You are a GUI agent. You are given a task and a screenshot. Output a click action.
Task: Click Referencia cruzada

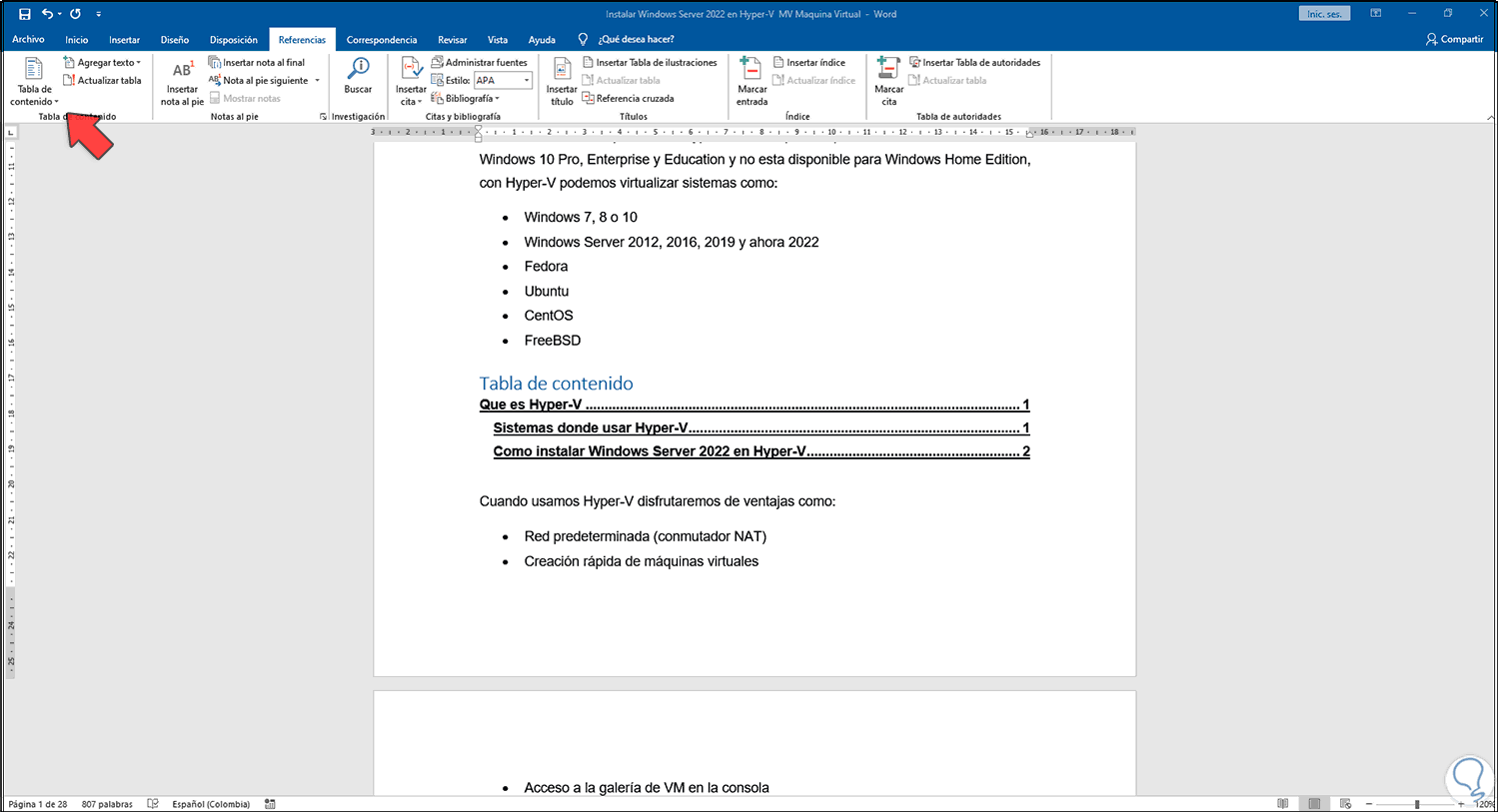tap(628, 98)
